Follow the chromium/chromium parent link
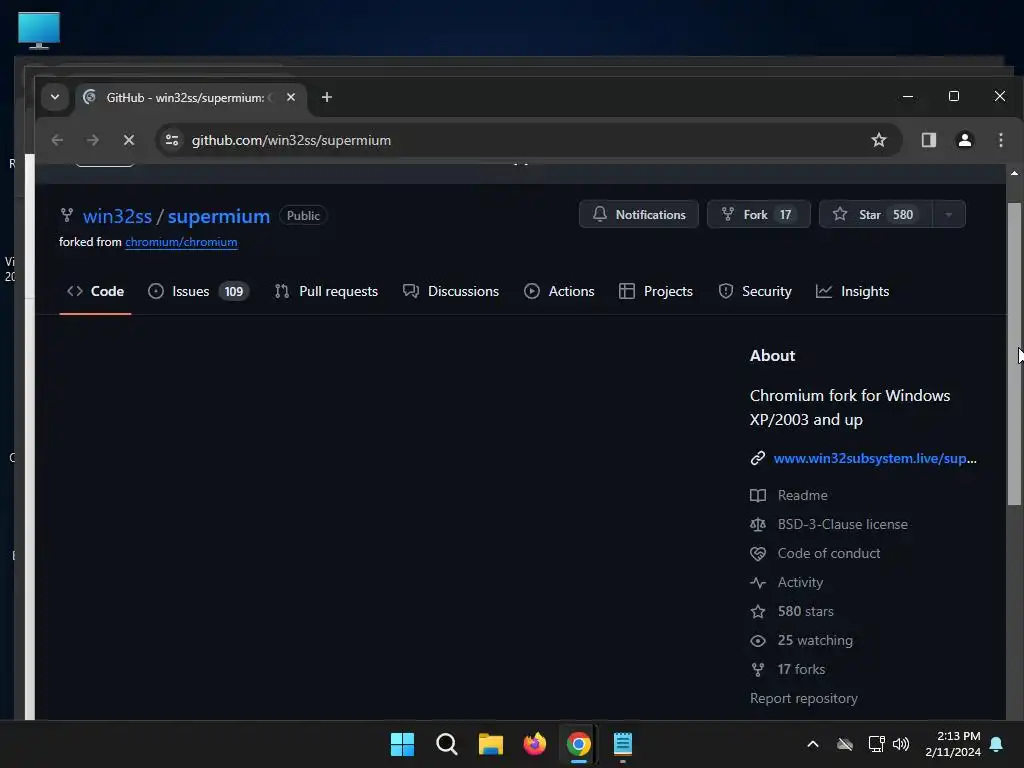The height and width of the screenshot is (768, 1024). [181, 242]
